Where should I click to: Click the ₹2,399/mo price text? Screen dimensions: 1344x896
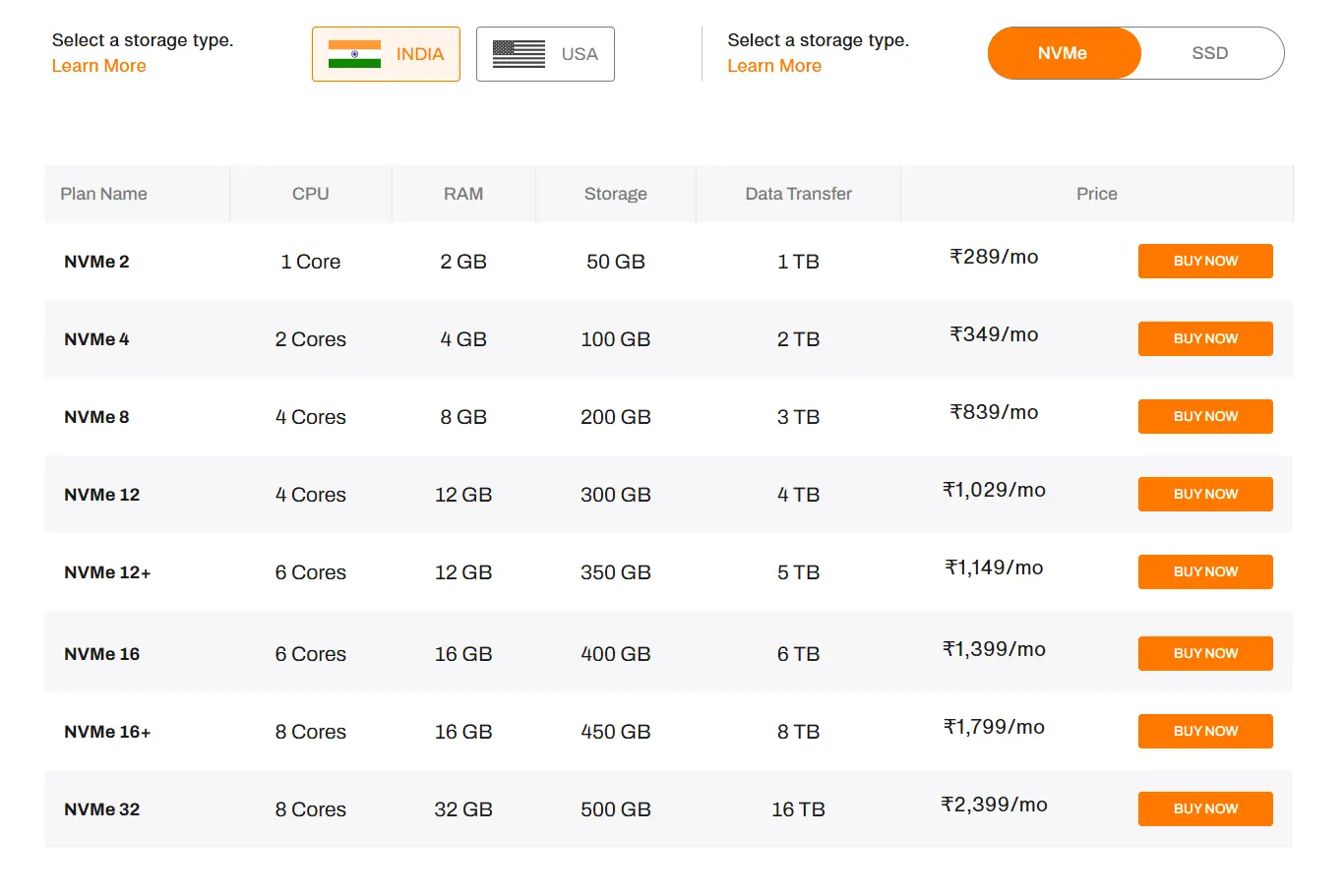(993, 804)
